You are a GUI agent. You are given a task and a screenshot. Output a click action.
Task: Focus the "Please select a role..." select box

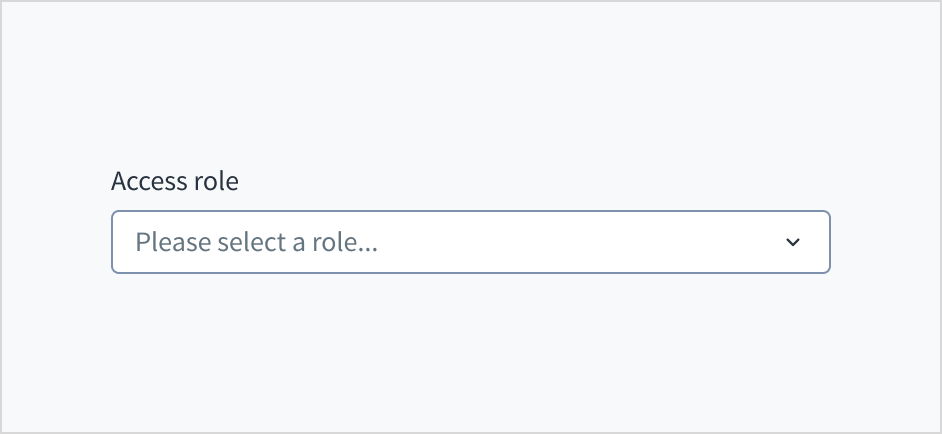click(470, 242)
